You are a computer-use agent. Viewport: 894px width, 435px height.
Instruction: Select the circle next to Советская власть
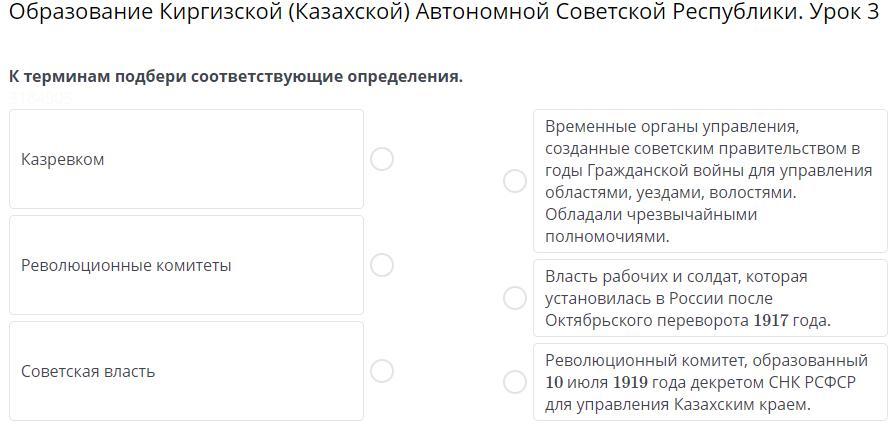pos(382,371)
